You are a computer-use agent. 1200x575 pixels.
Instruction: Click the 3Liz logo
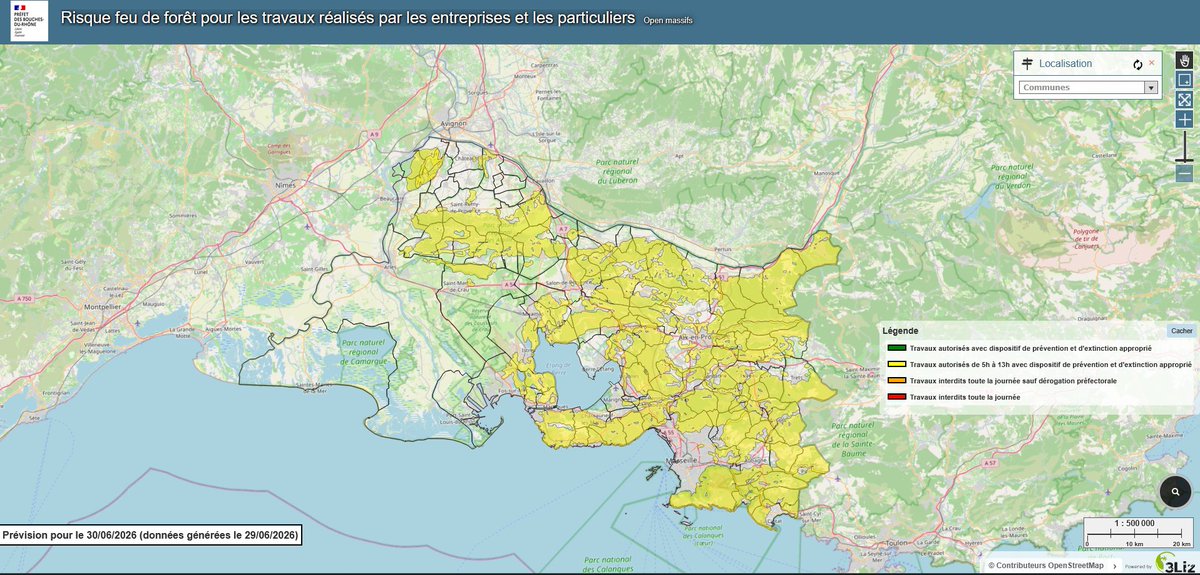1173,564
